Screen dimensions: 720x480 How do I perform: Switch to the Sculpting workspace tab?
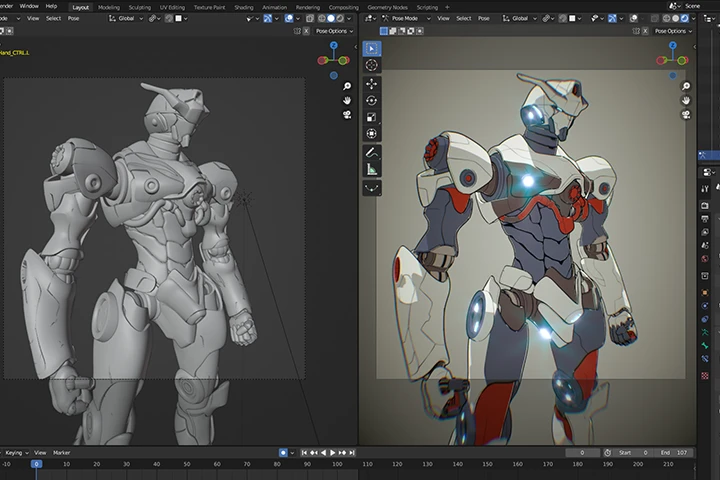coord(140,7)
